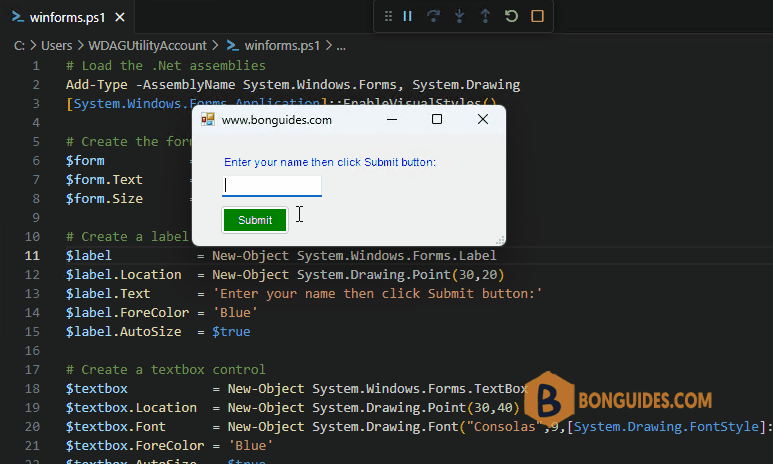773x464 pixels.
Task: Click the blue instruction label in the form
Action: (330, 162)
